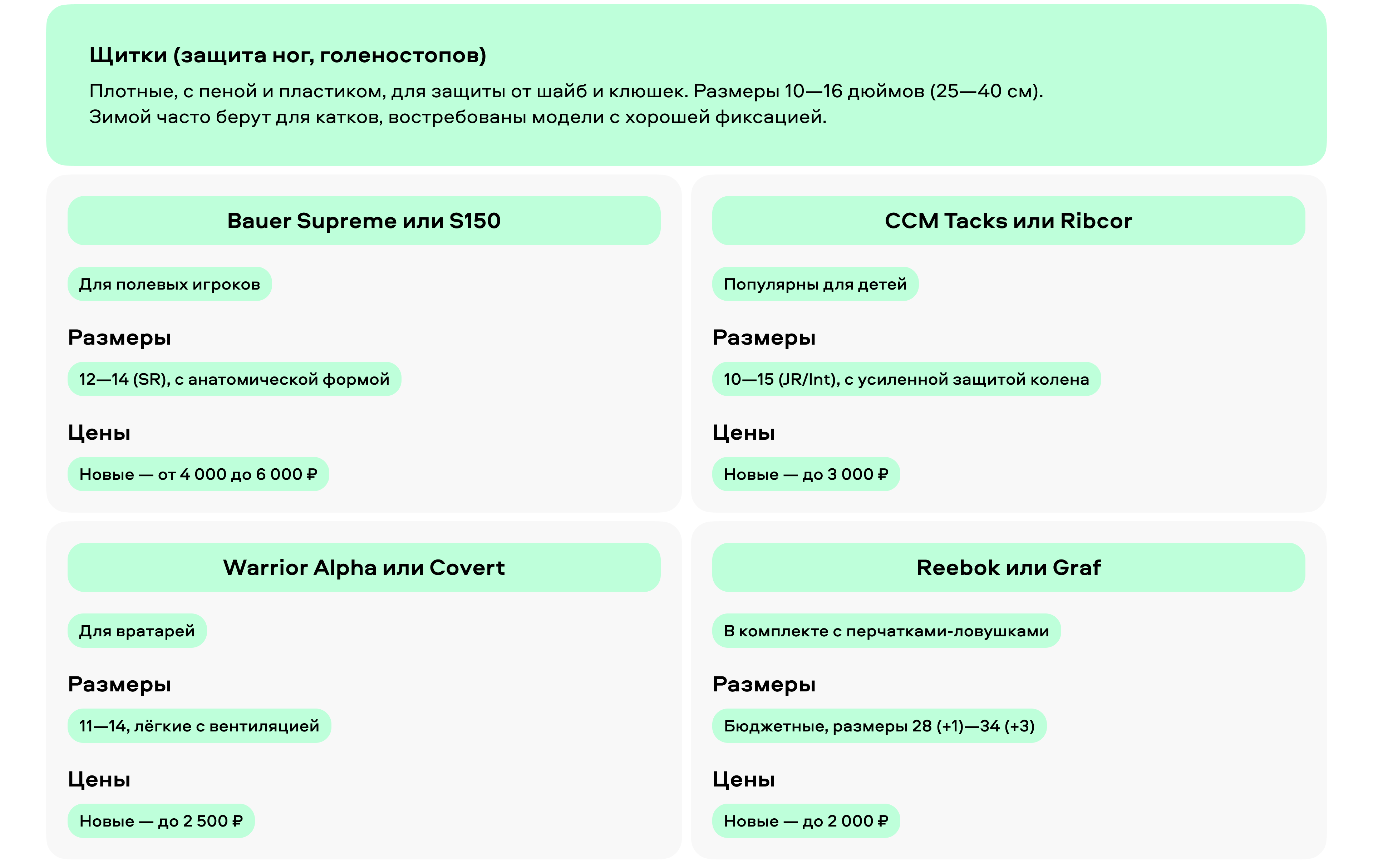The height and width of the screenshot is (868, 1373).
Task: Click the "Новые — от 4 000 до 6 000 ₽" price tag
Action: coord(198,474)
